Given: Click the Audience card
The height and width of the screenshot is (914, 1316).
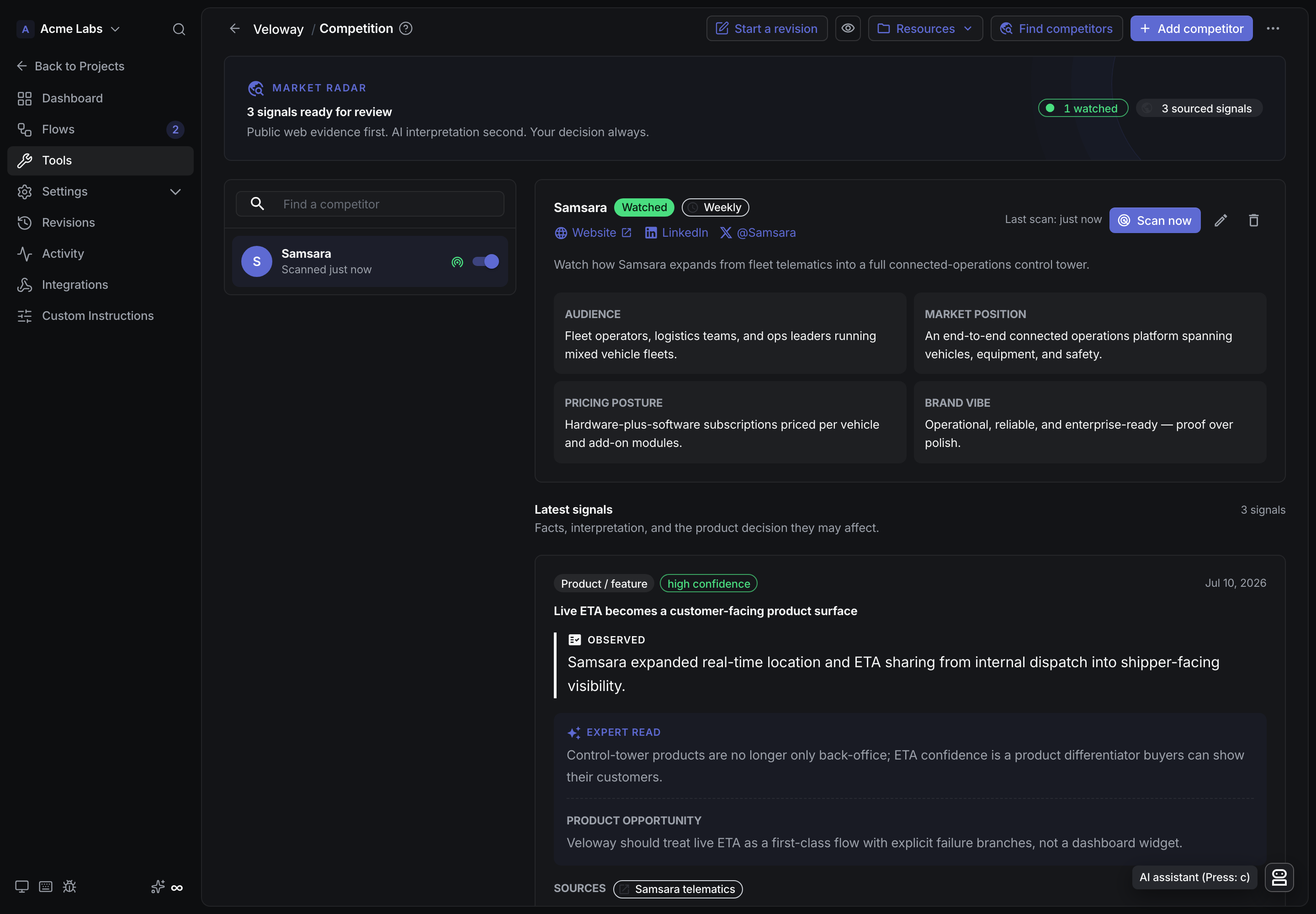Looking at the screenshot, I should tap(730, 333).
